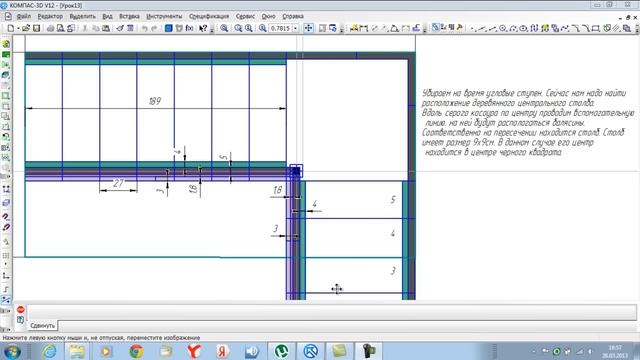Open the Спецификация menu
640x360 pixels.
point(209,16)
